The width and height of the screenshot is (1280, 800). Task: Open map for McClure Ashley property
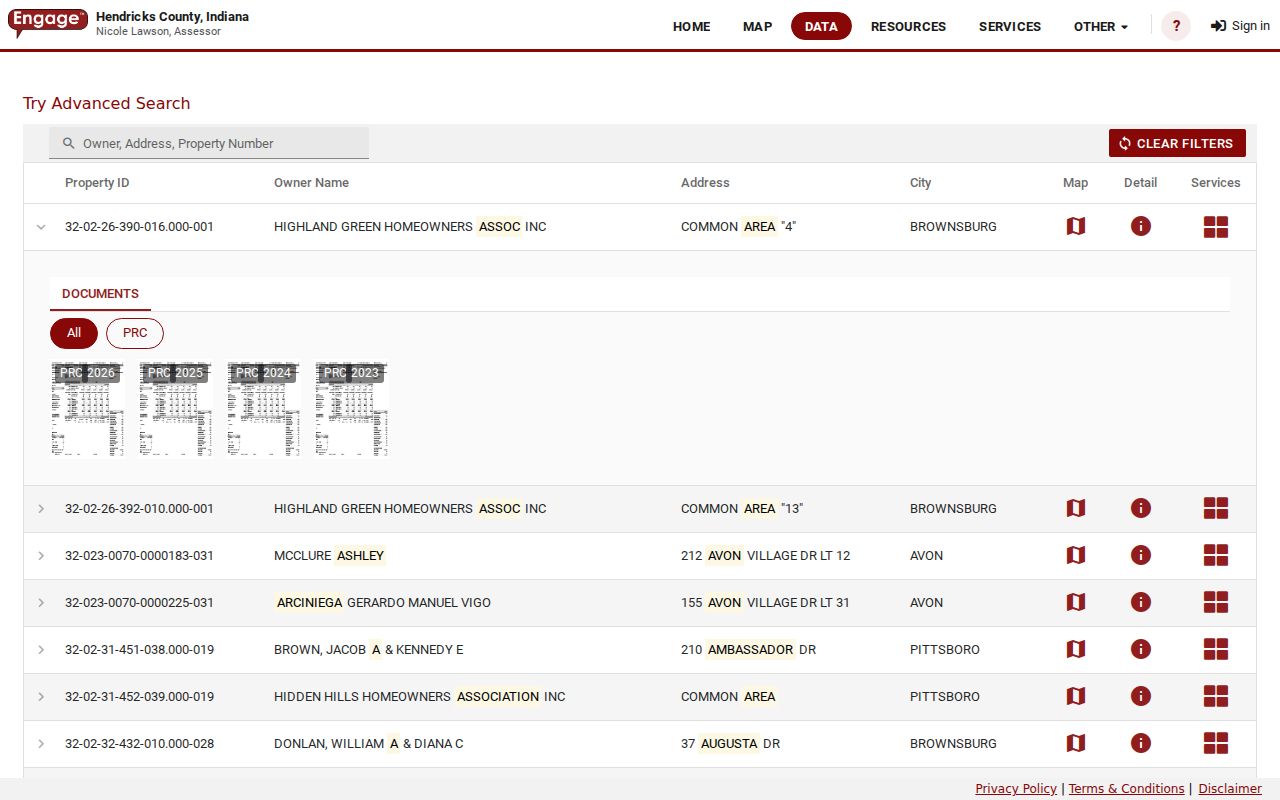[1076, 556]
